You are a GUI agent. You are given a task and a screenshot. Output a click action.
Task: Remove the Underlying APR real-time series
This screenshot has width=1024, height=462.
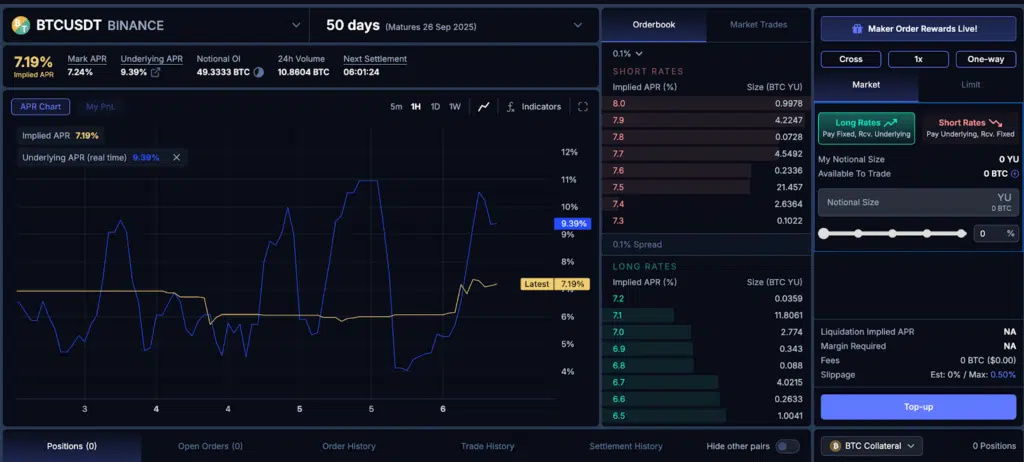[176, 157]
